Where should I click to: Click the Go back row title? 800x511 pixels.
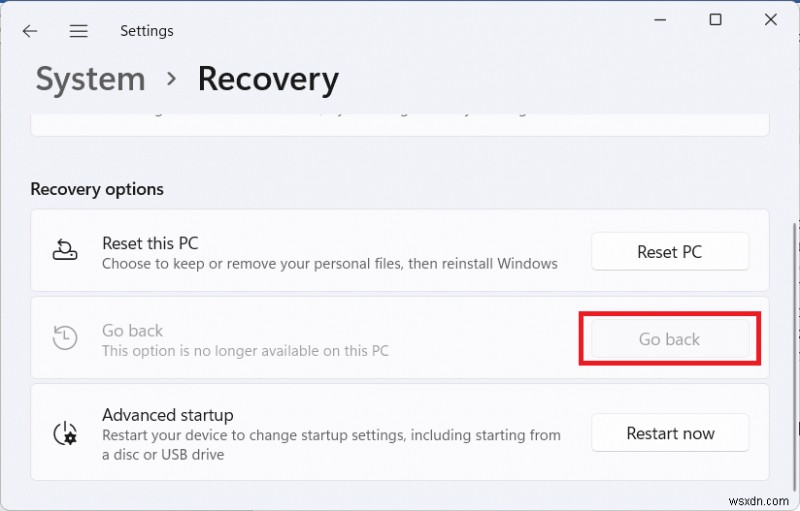[x=132, y=330]
